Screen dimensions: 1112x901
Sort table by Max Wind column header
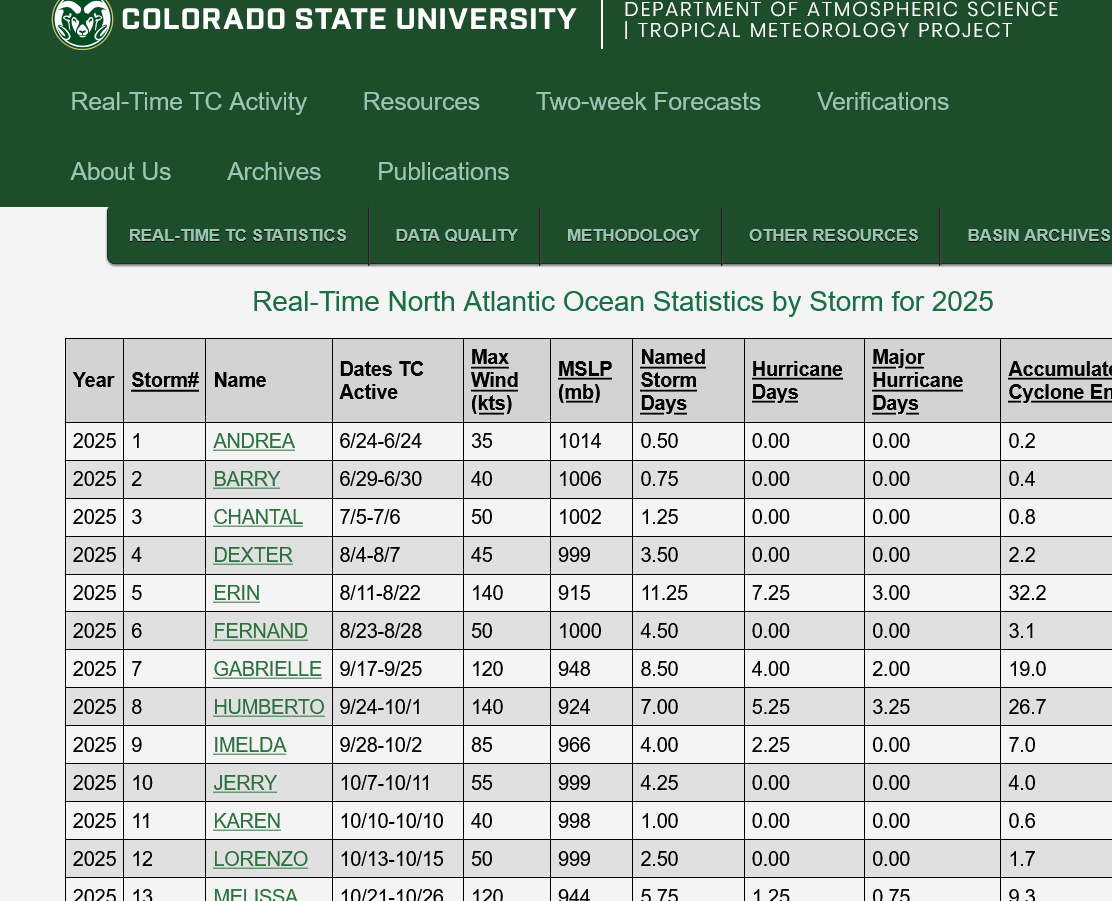pos(494,380)
